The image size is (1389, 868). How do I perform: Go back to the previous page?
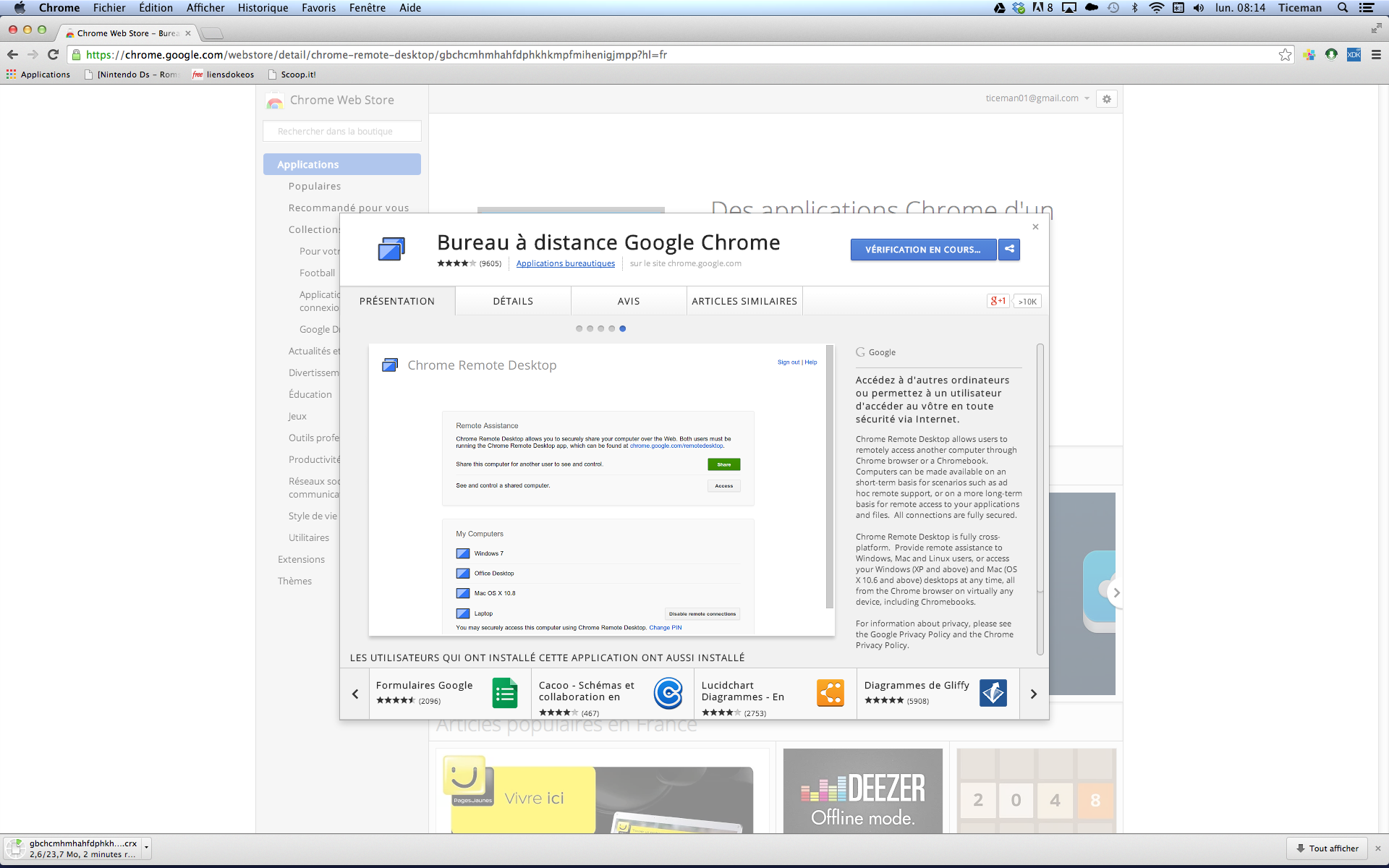point(12,55)
